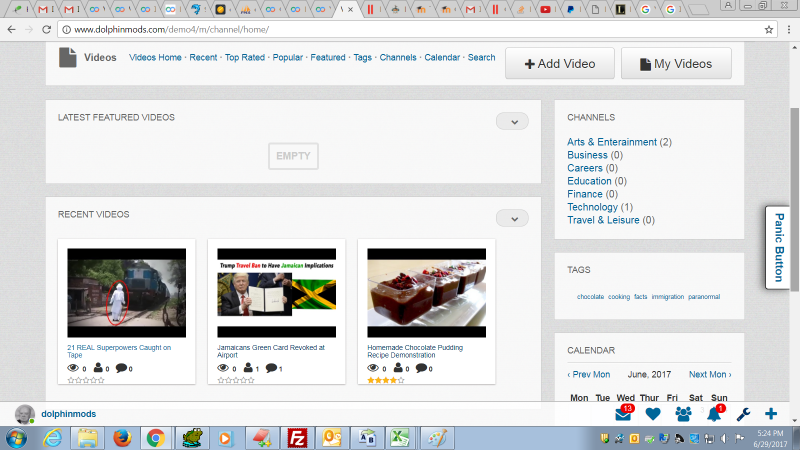This screenshot has height=450, width=800.
Task: Rate the Jamaicans Green Card video stars
Action: tap(236, 380)
